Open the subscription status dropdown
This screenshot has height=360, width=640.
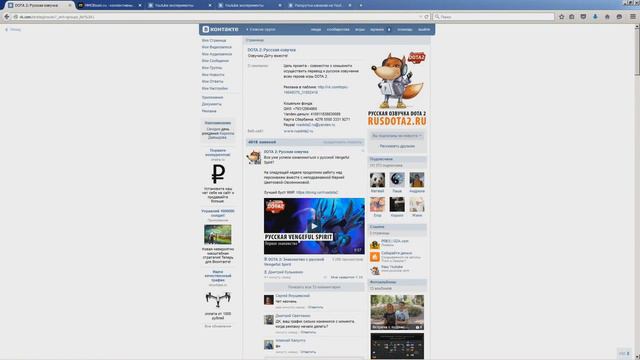tap(397, 136)
